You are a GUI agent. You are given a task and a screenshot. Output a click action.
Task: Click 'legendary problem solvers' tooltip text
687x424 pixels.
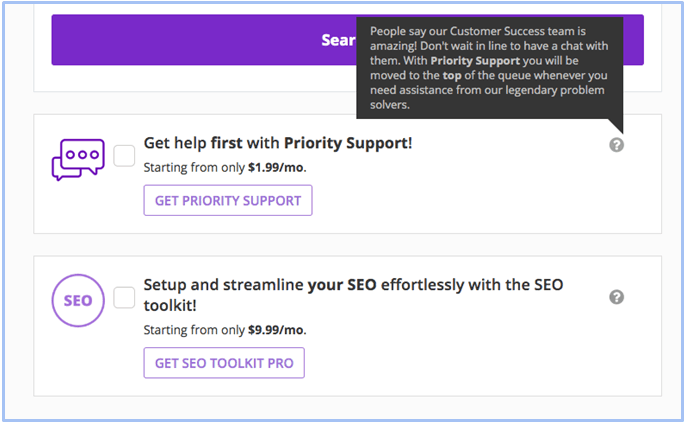(x=487, y=97)
